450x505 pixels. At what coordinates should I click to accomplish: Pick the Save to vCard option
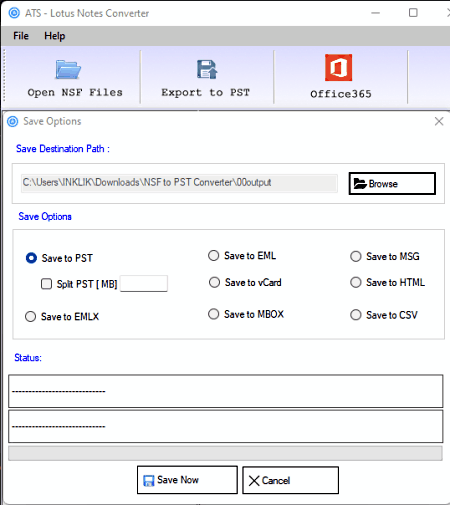pos(214,282)
